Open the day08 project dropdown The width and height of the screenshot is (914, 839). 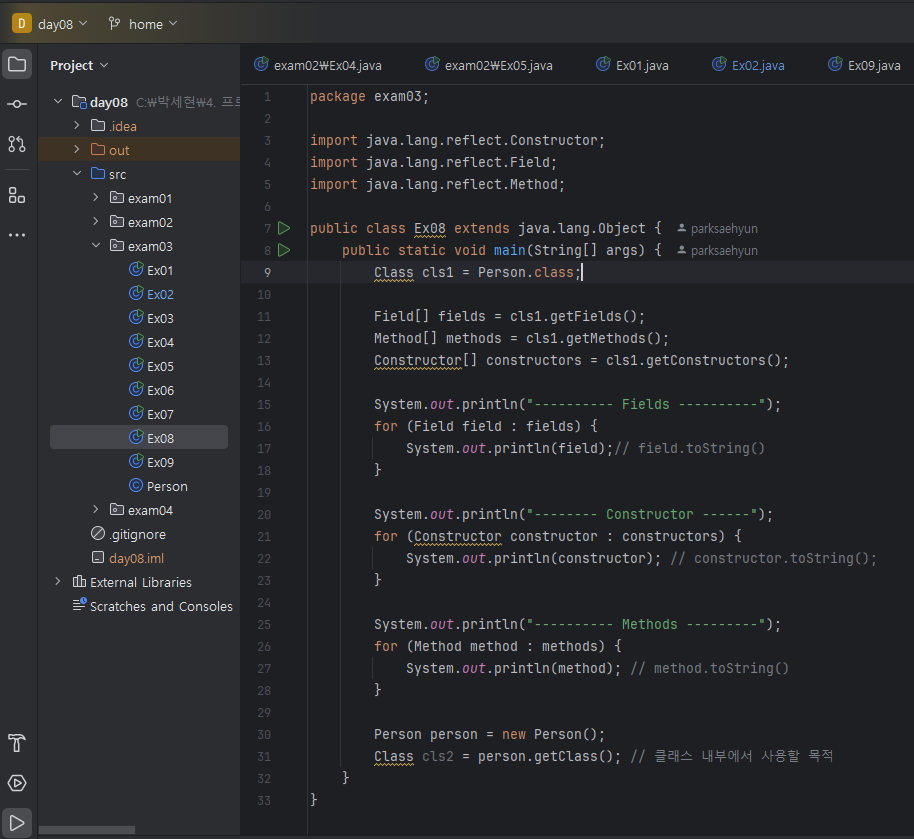[54, 24]
